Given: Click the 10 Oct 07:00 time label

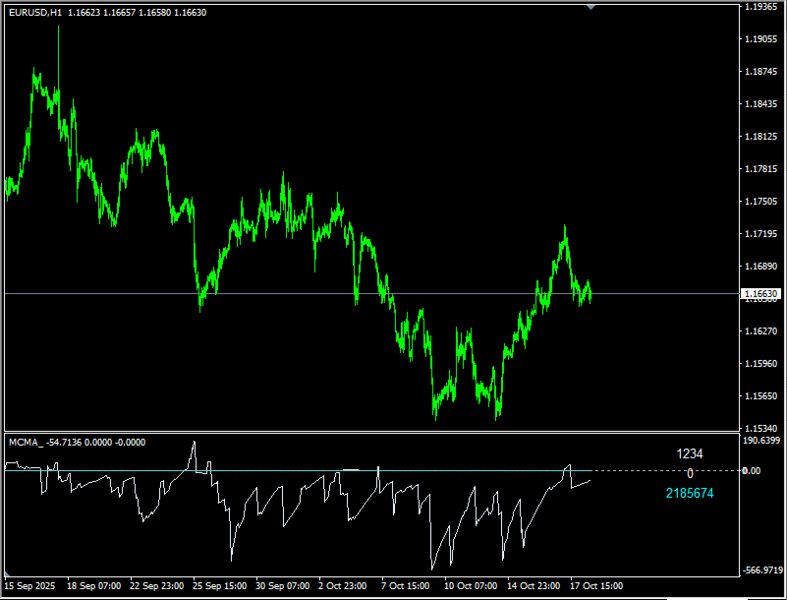Looking at the screenshot, I should [471, 586].
